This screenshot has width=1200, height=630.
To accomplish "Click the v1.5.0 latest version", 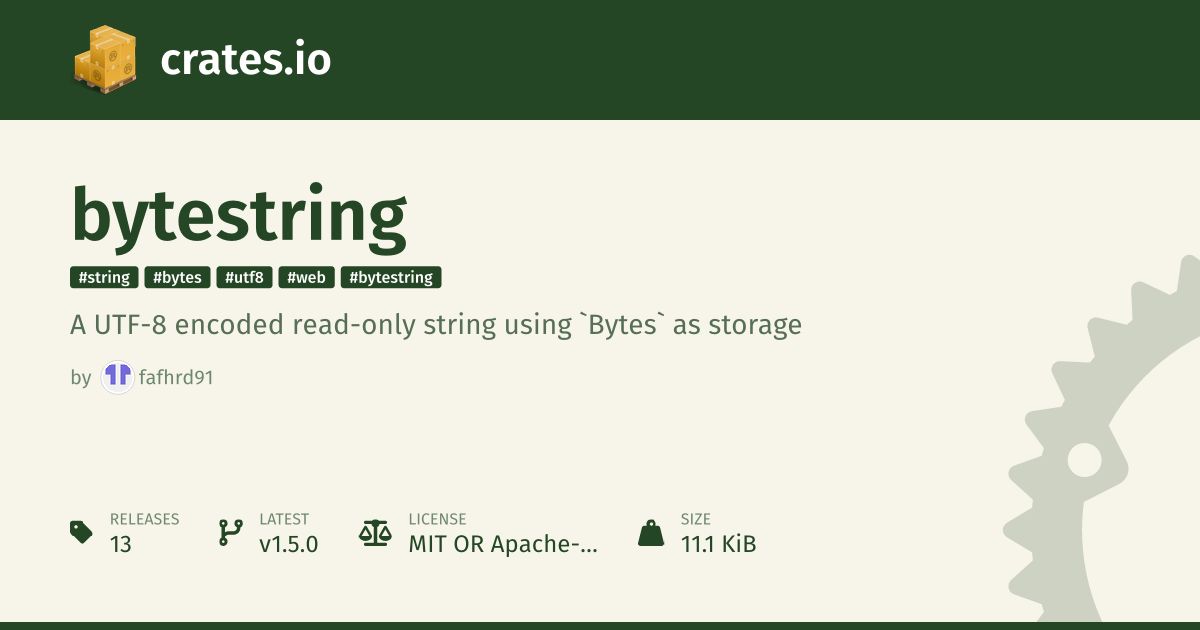I will click(288, 545).
